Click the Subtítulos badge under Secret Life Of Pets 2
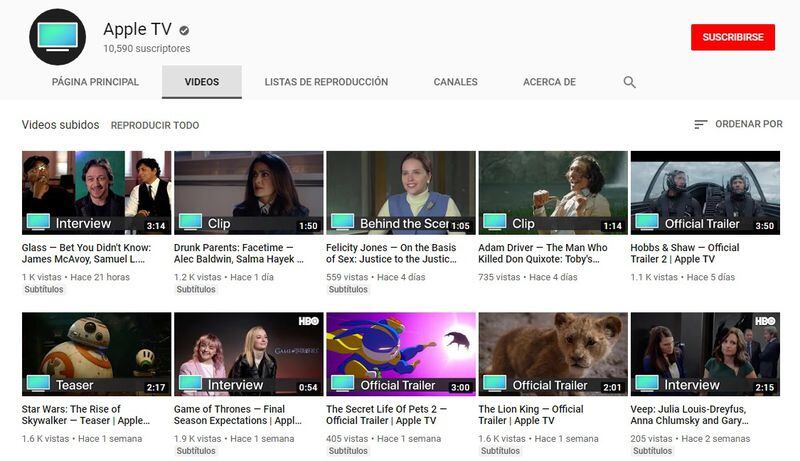The image size is (800, 461). click(x=348, y=451)
